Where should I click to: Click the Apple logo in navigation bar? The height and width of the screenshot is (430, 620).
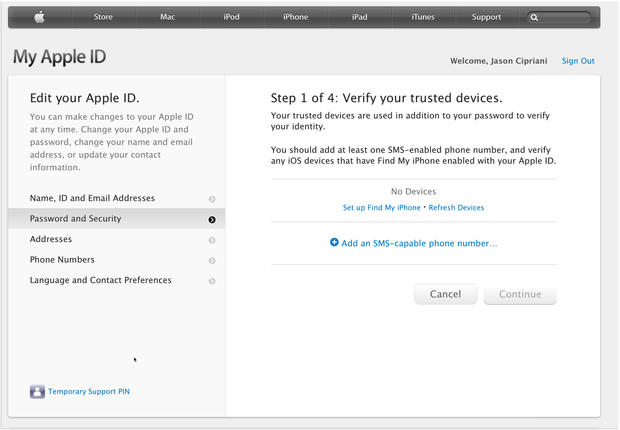[40, 17]
